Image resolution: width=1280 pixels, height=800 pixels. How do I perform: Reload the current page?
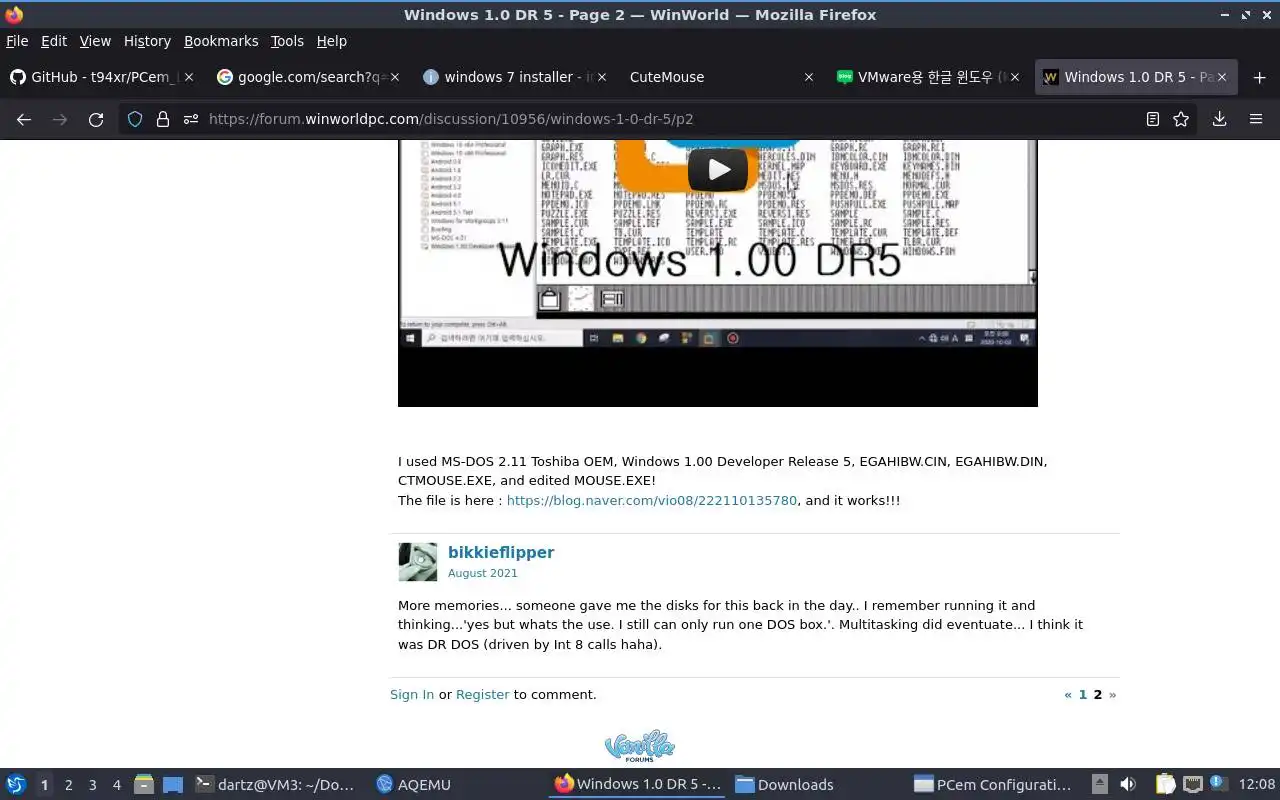pyautogui.click(x=96, y=119)
